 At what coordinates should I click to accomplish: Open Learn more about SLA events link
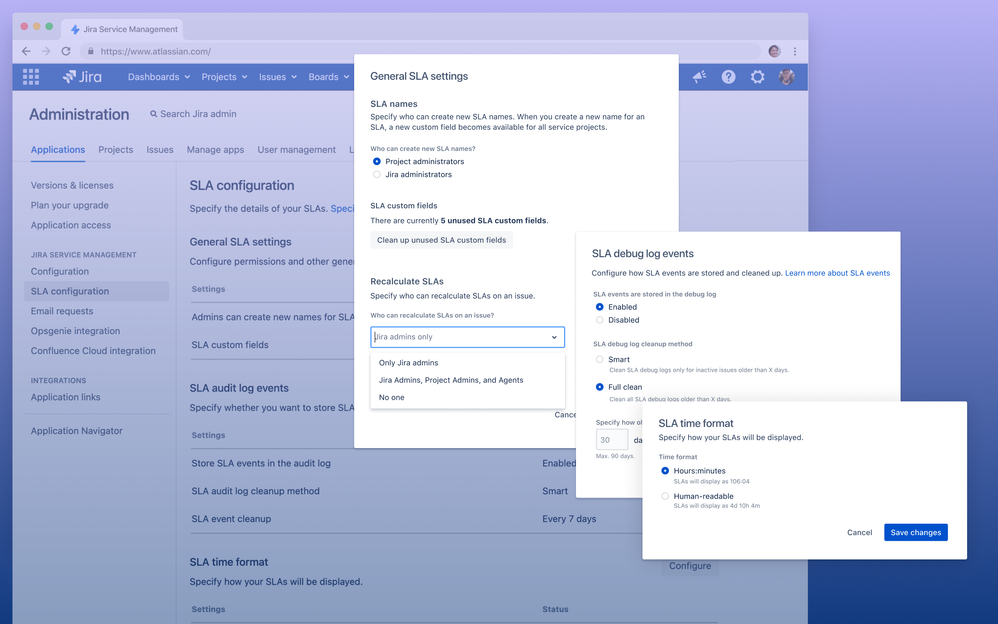pyautogui.click(x=837, y=273)
